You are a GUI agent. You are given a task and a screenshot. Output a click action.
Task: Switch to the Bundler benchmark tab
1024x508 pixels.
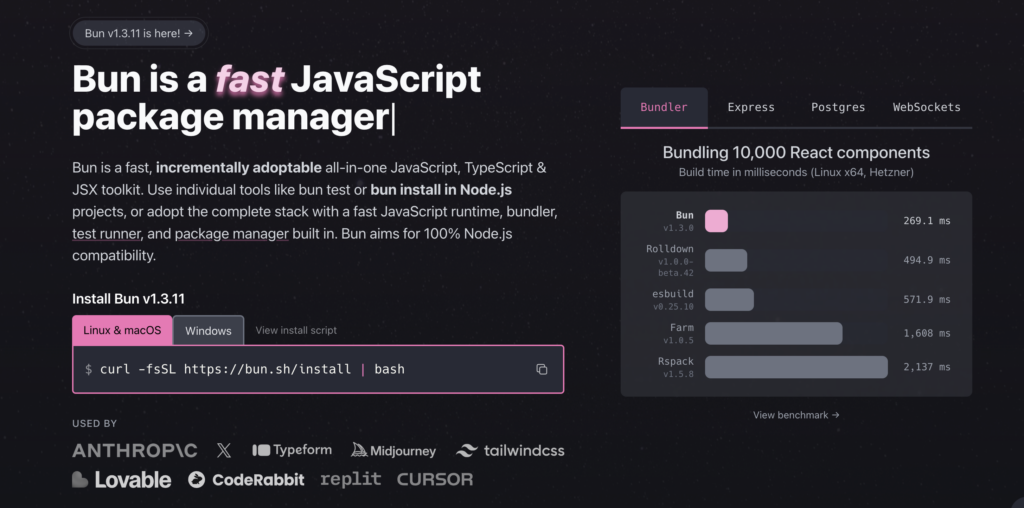click(x=664, y=107)
